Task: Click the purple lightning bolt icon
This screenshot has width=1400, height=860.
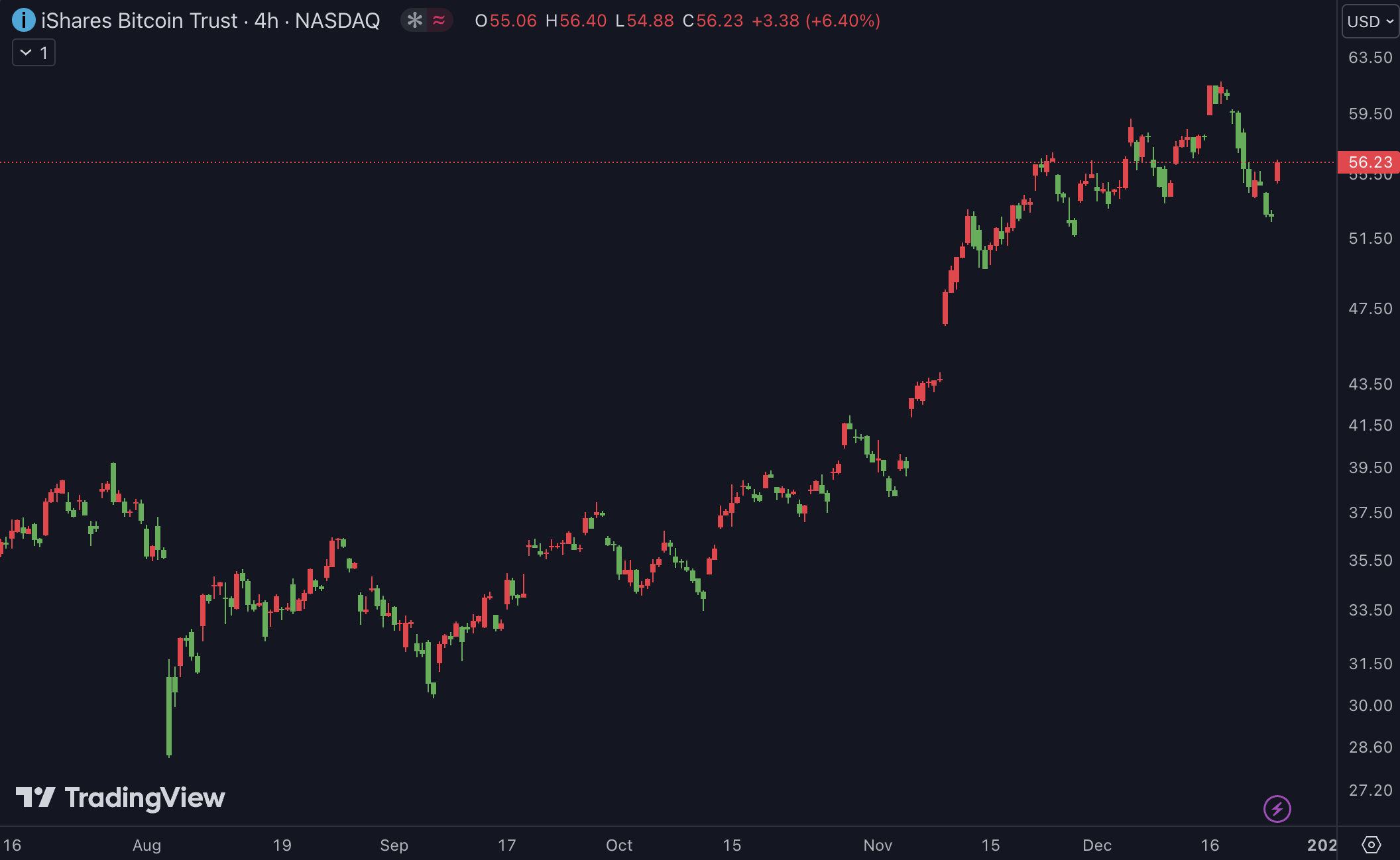Action: [x=1277, y=808]
